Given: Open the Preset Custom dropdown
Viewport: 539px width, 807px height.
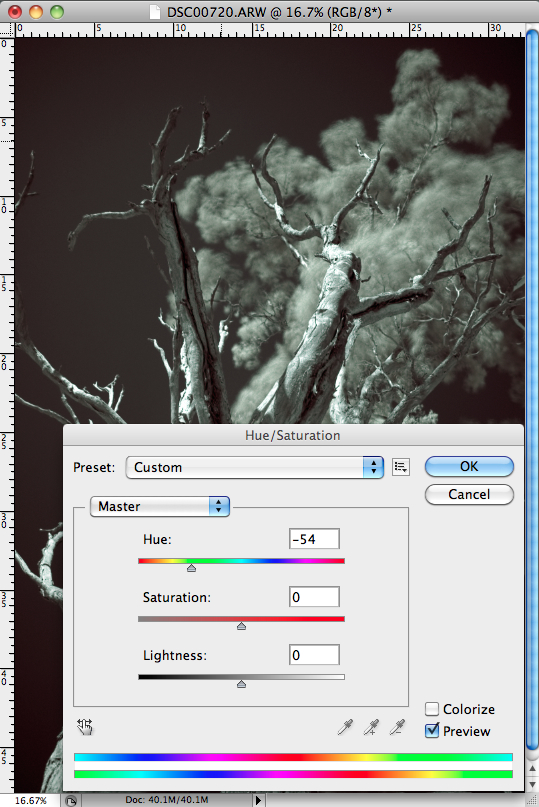Looking at the screenshot, I should point(254,467).
